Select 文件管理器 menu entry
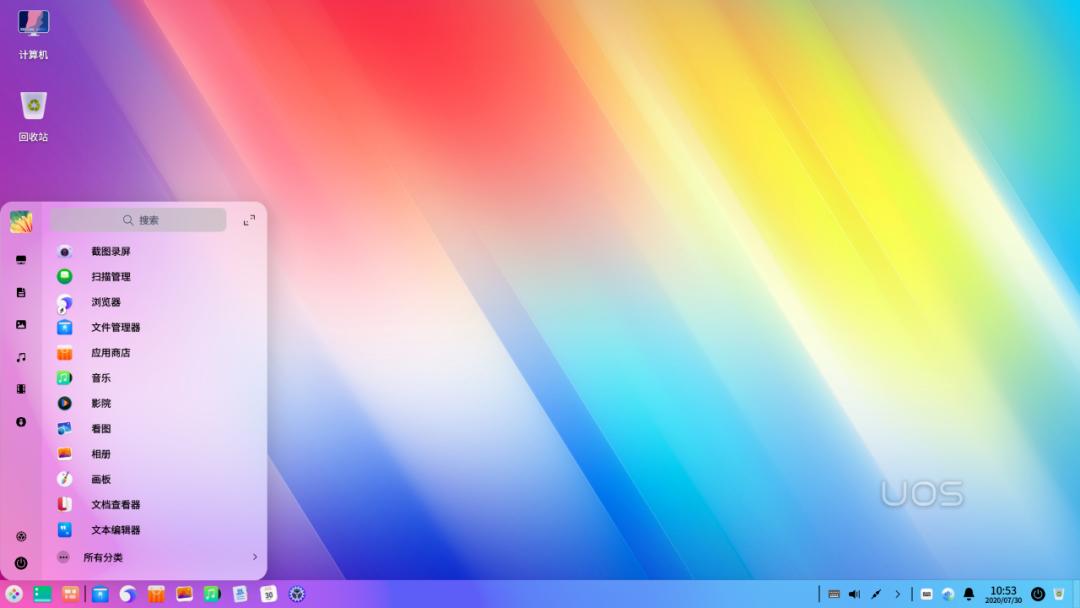 115,327
